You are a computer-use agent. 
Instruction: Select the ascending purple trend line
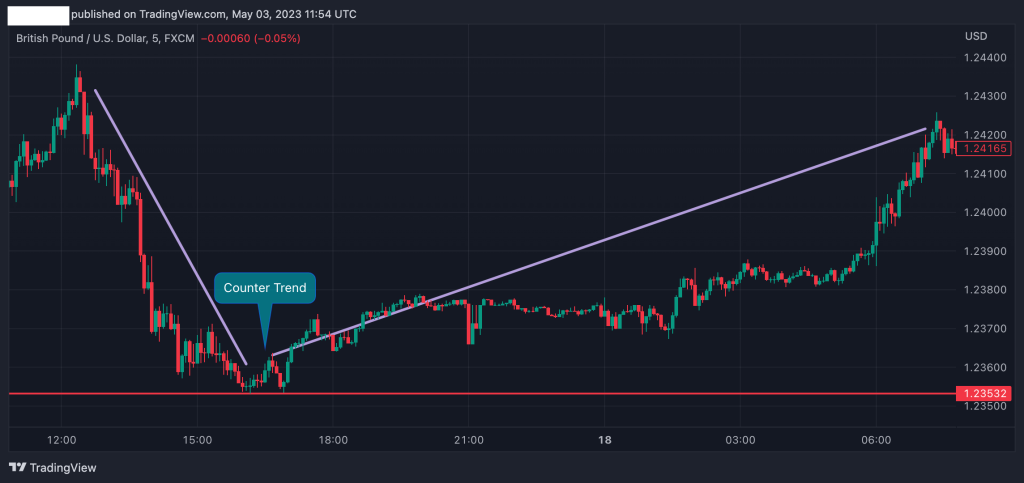click(600, 241)
